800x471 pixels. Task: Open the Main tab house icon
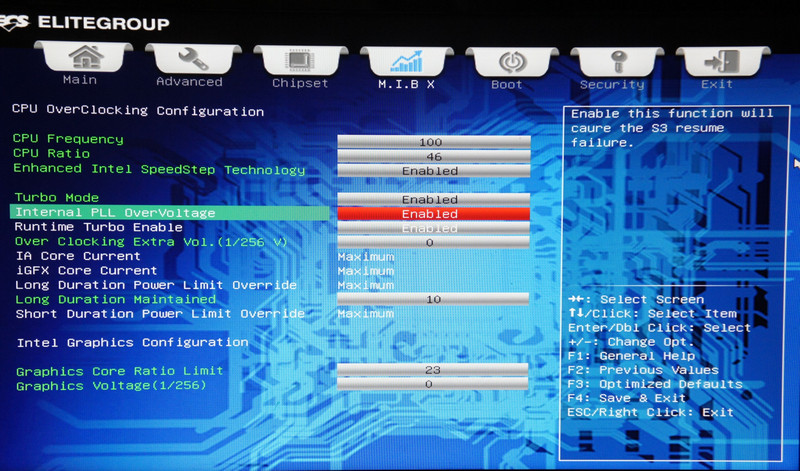coord(84,57)
